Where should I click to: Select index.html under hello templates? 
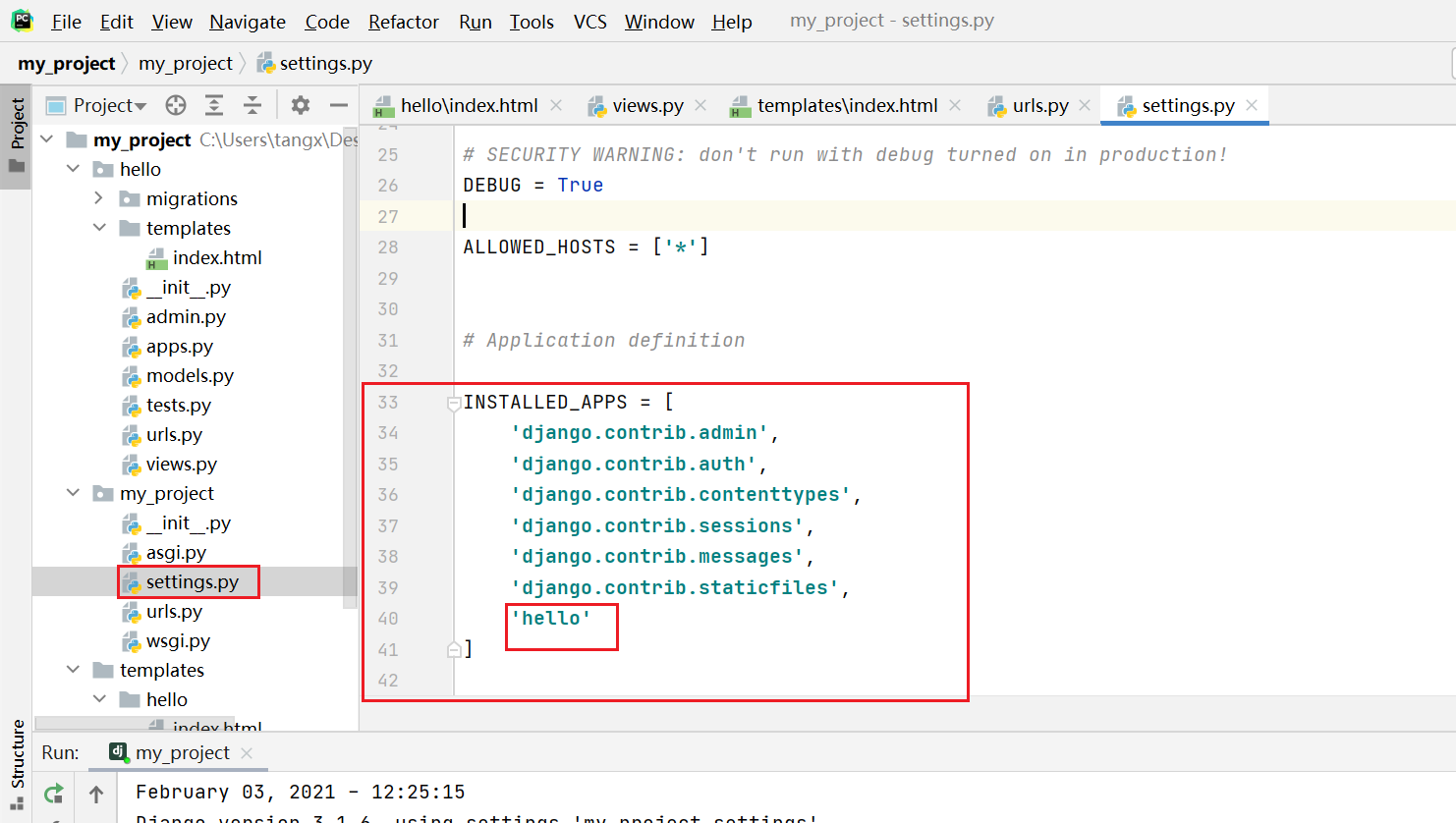pos(204,257)
